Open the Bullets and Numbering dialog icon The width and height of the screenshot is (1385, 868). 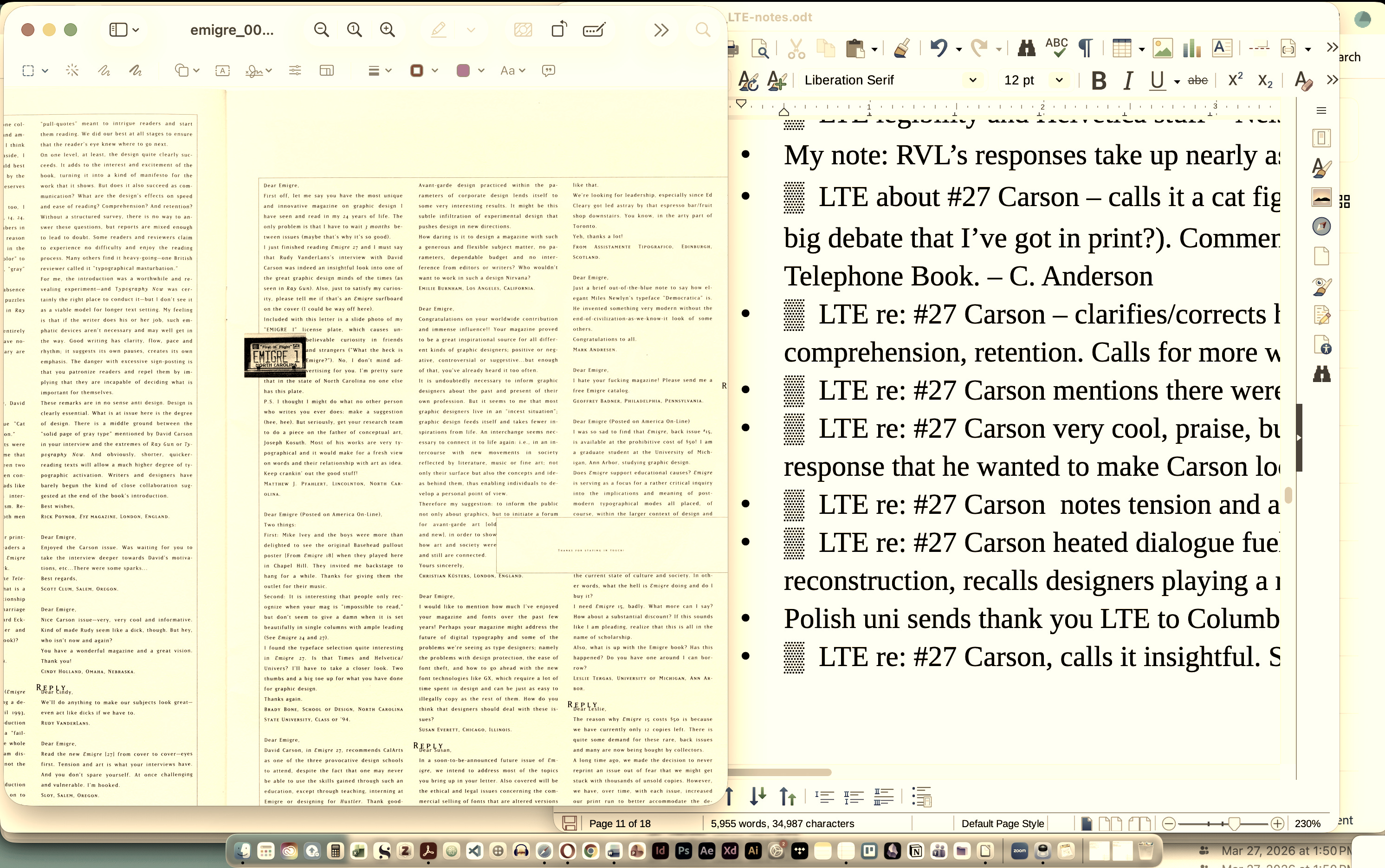(x=922, y=797)
